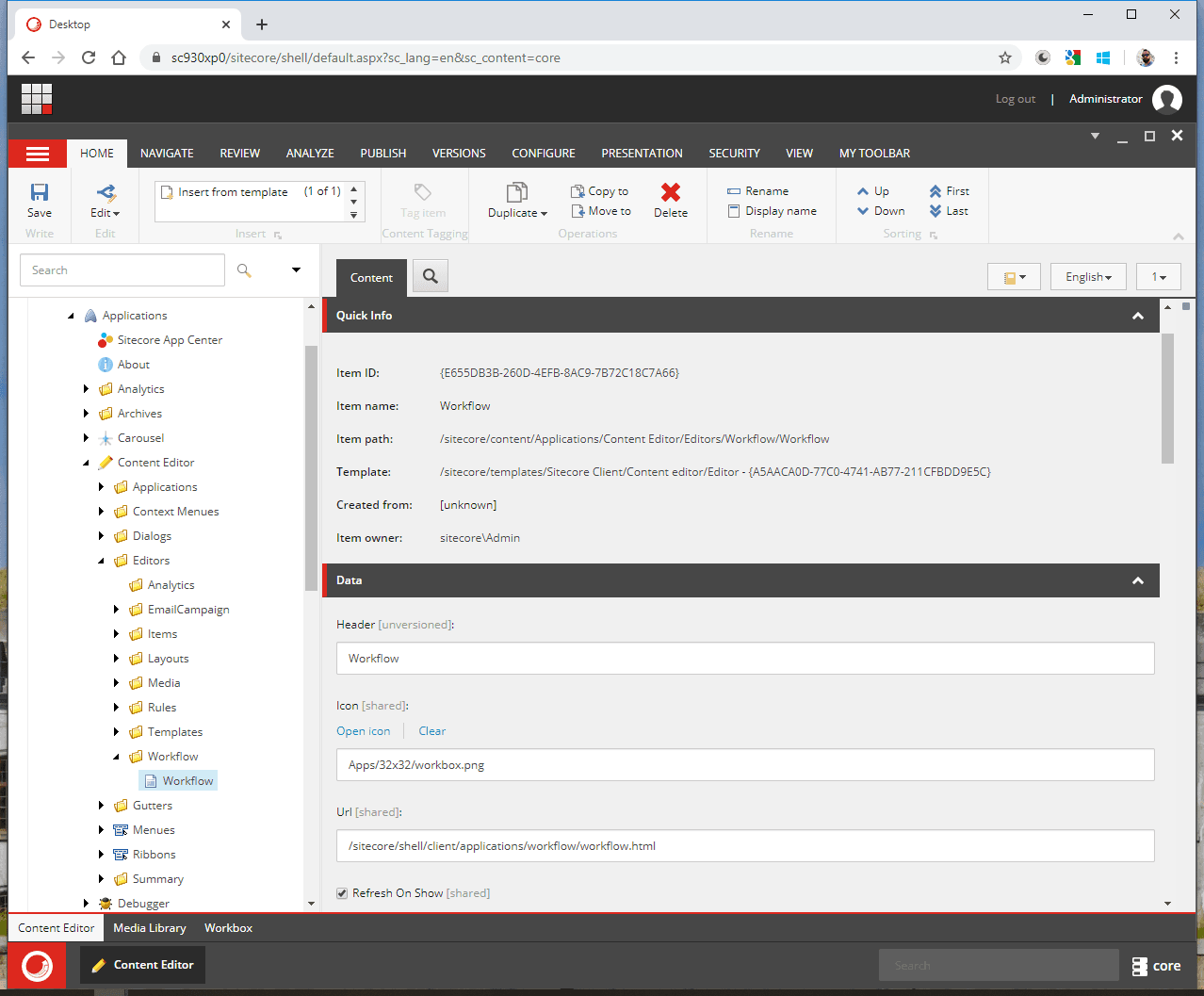Collapse the Quick Info section
Image resolution: width=1204 pixels, height=996 pixels.
pyautogui.click(x=1138, y=316)
